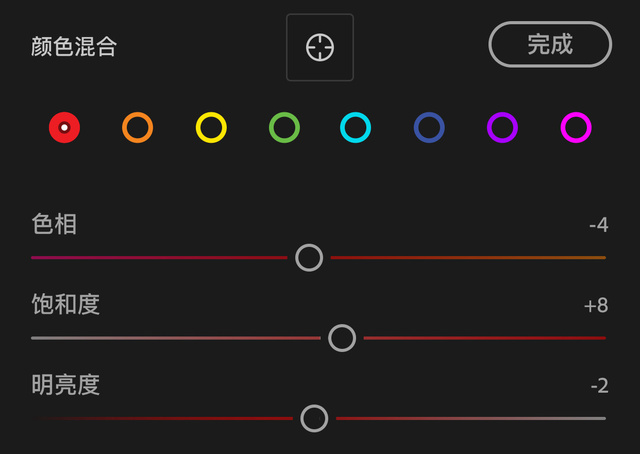This screenshot has height=454, width=640.
Task: Tap the 饱和度 value +8
Action: [596, 305]
